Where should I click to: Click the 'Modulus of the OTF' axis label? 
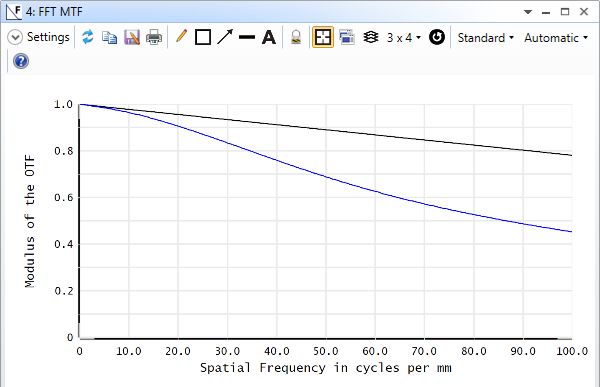pos(29,221)
